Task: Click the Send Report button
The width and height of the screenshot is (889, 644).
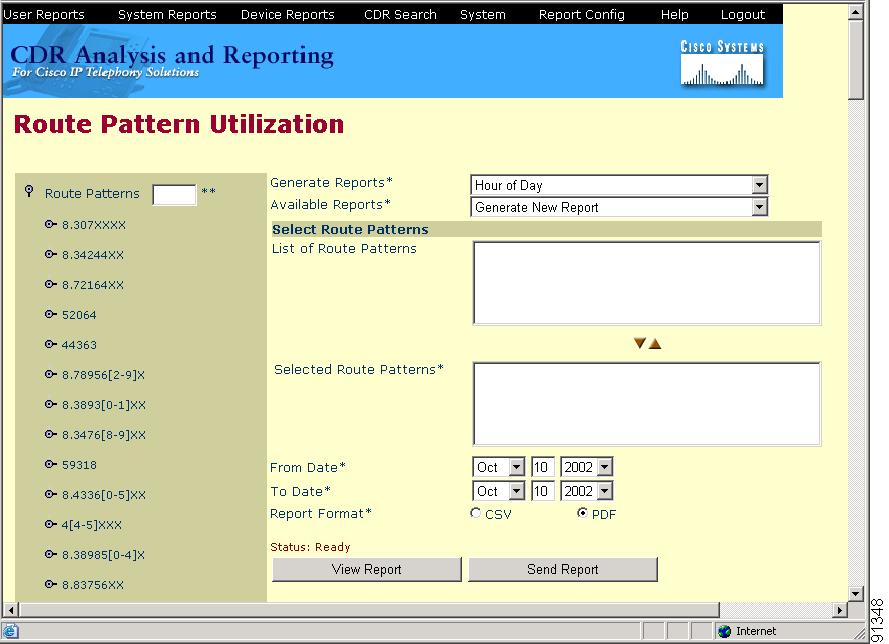Action: pyautogui.click(x=563, y=569)
